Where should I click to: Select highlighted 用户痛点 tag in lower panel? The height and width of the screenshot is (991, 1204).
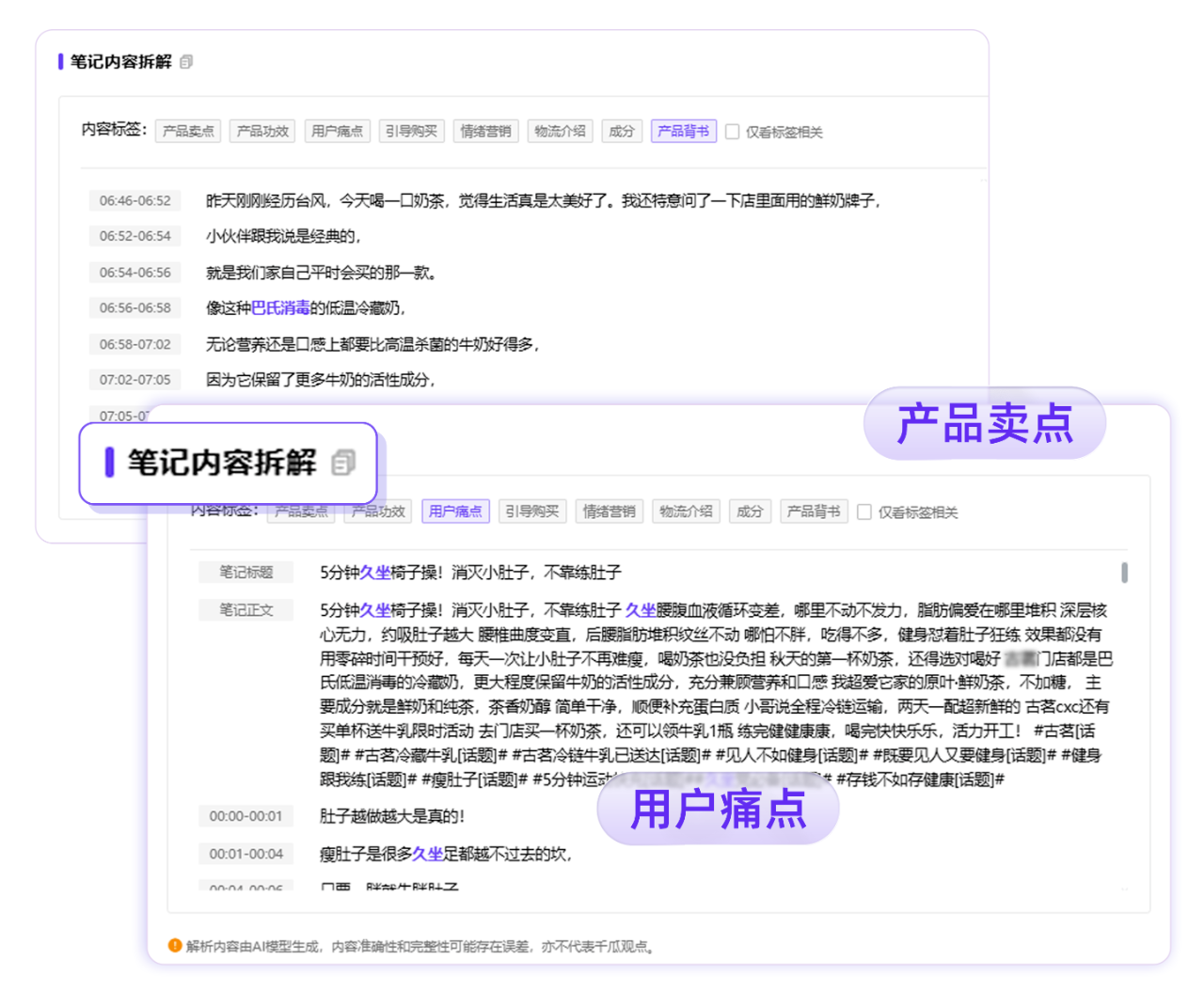[455, 511]
